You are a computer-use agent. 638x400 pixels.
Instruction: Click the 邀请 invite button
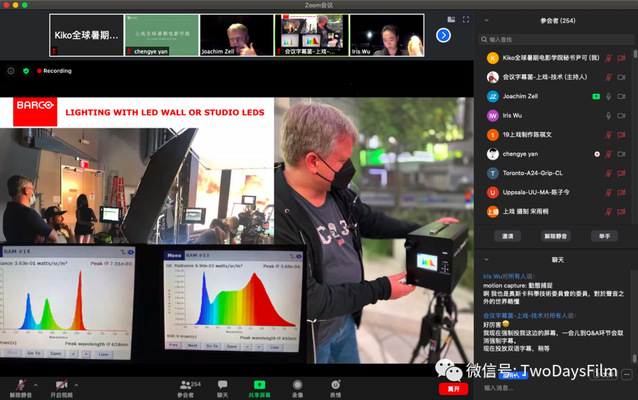pos(508,236)
